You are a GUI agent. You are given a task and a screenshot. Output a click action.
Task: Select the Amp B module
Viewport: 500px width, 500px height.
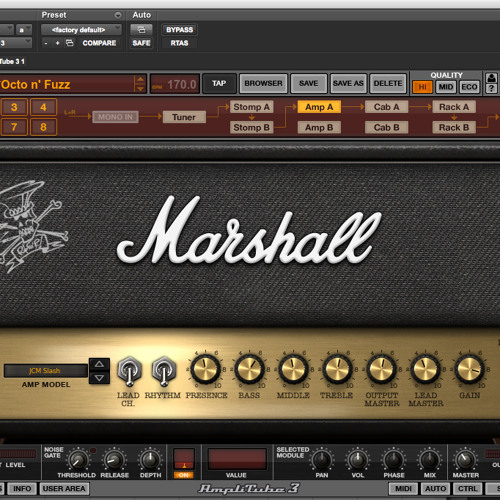tap(319, 127)
